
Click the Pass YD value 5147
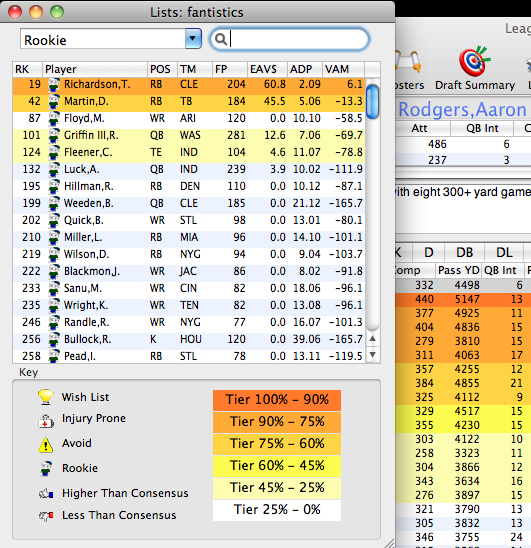pos(467,299)
